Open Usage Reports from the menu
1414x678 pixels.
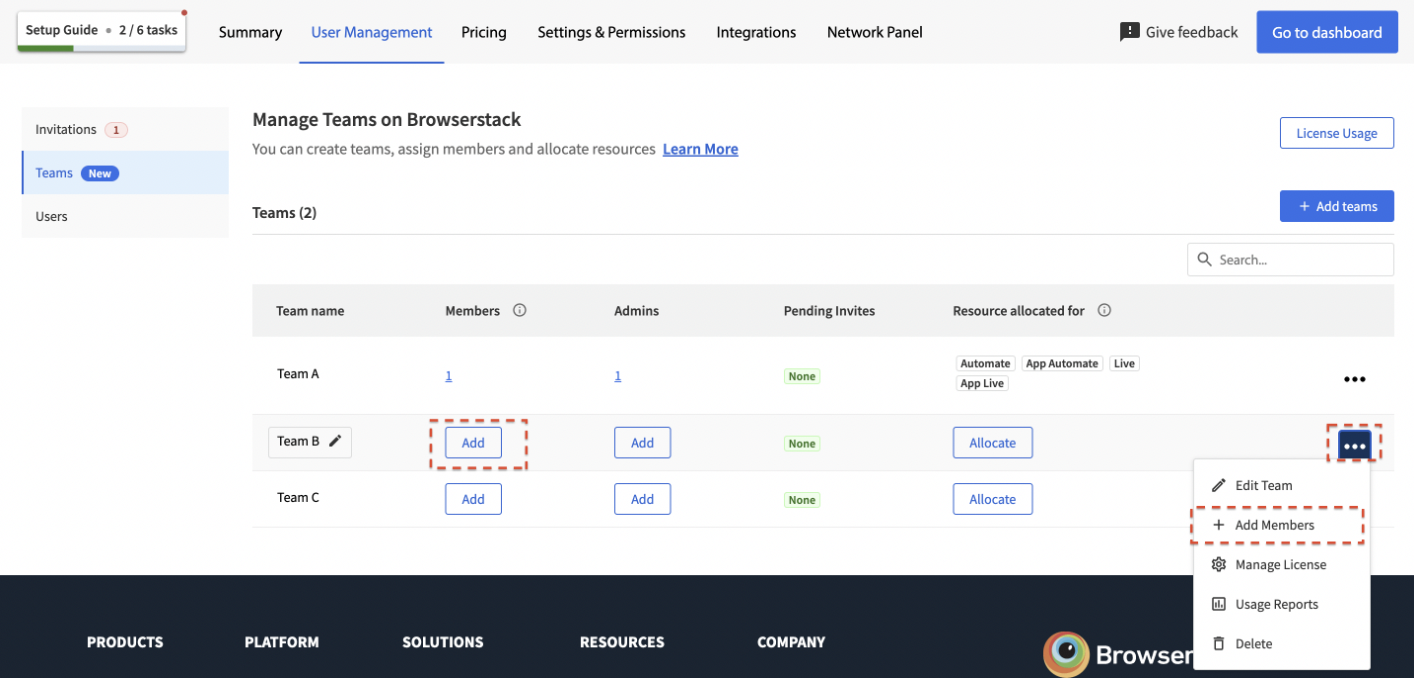(1276, 604)
